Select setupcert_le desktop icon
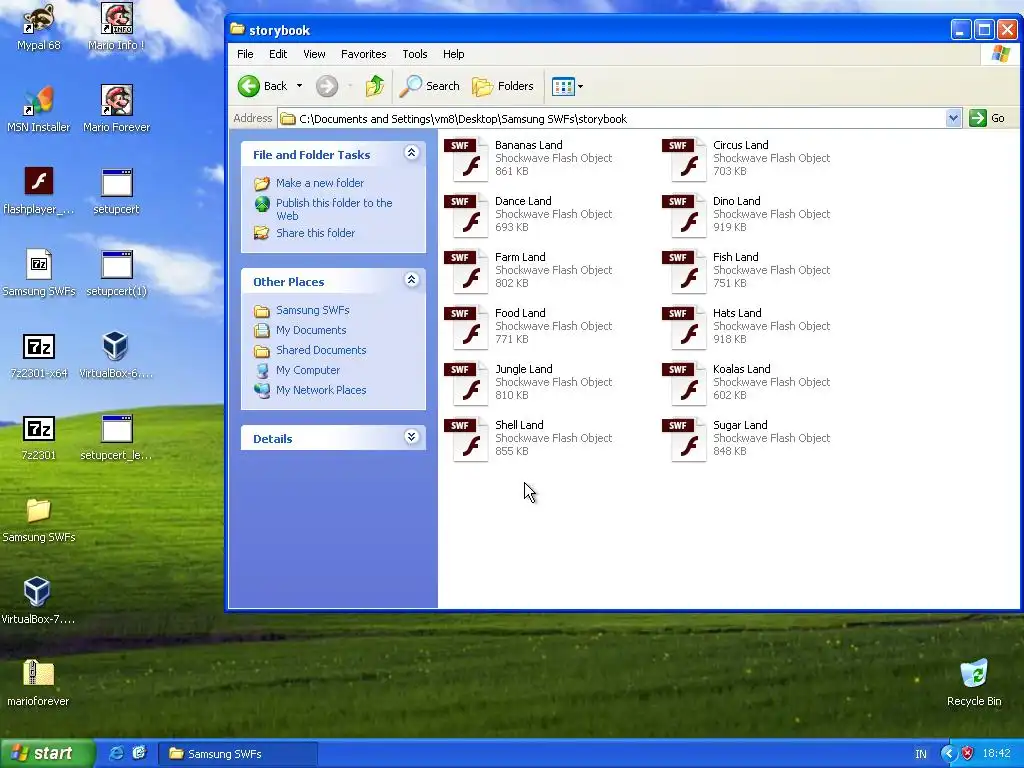 [116, 437]
